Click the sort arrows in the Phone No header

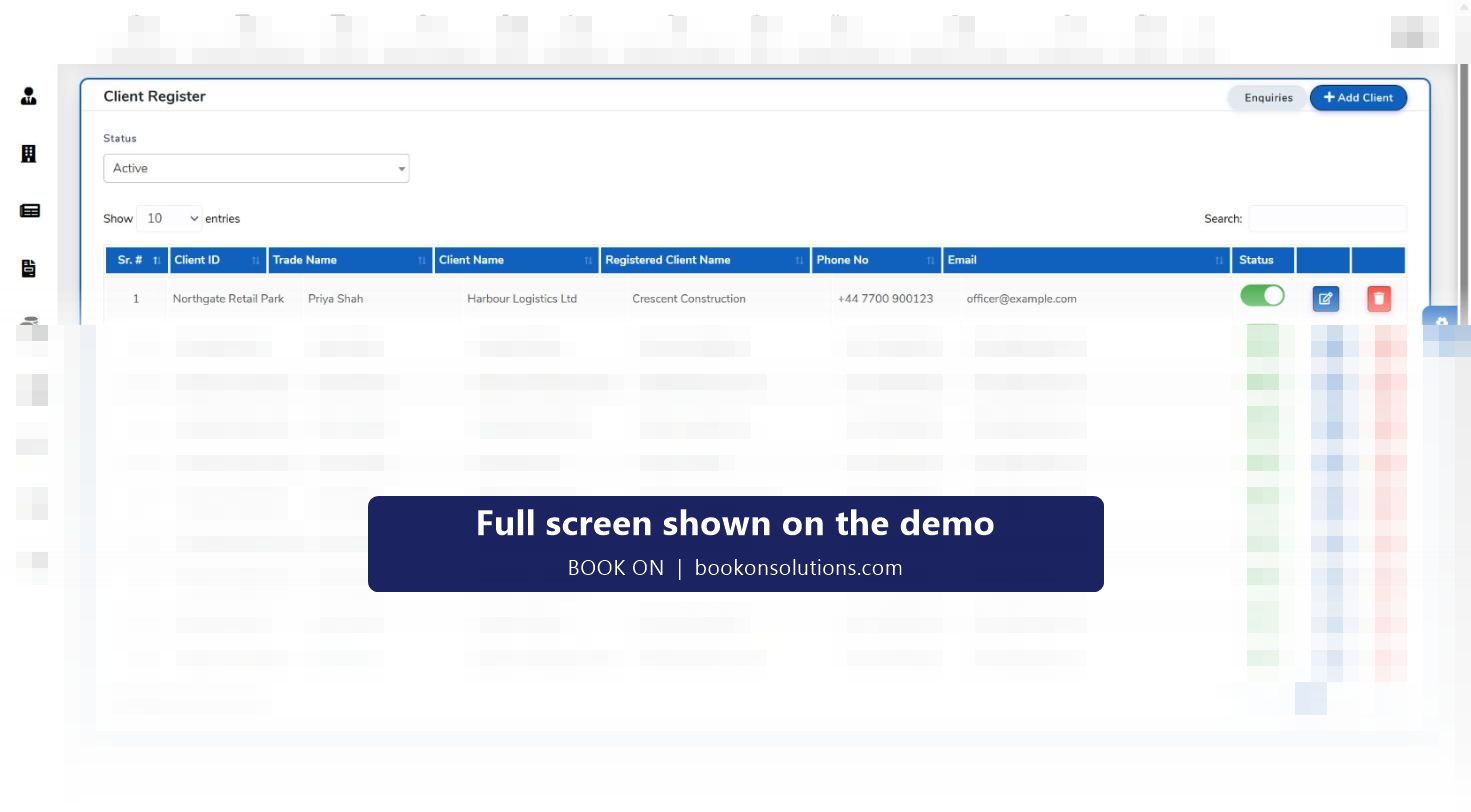931,261
